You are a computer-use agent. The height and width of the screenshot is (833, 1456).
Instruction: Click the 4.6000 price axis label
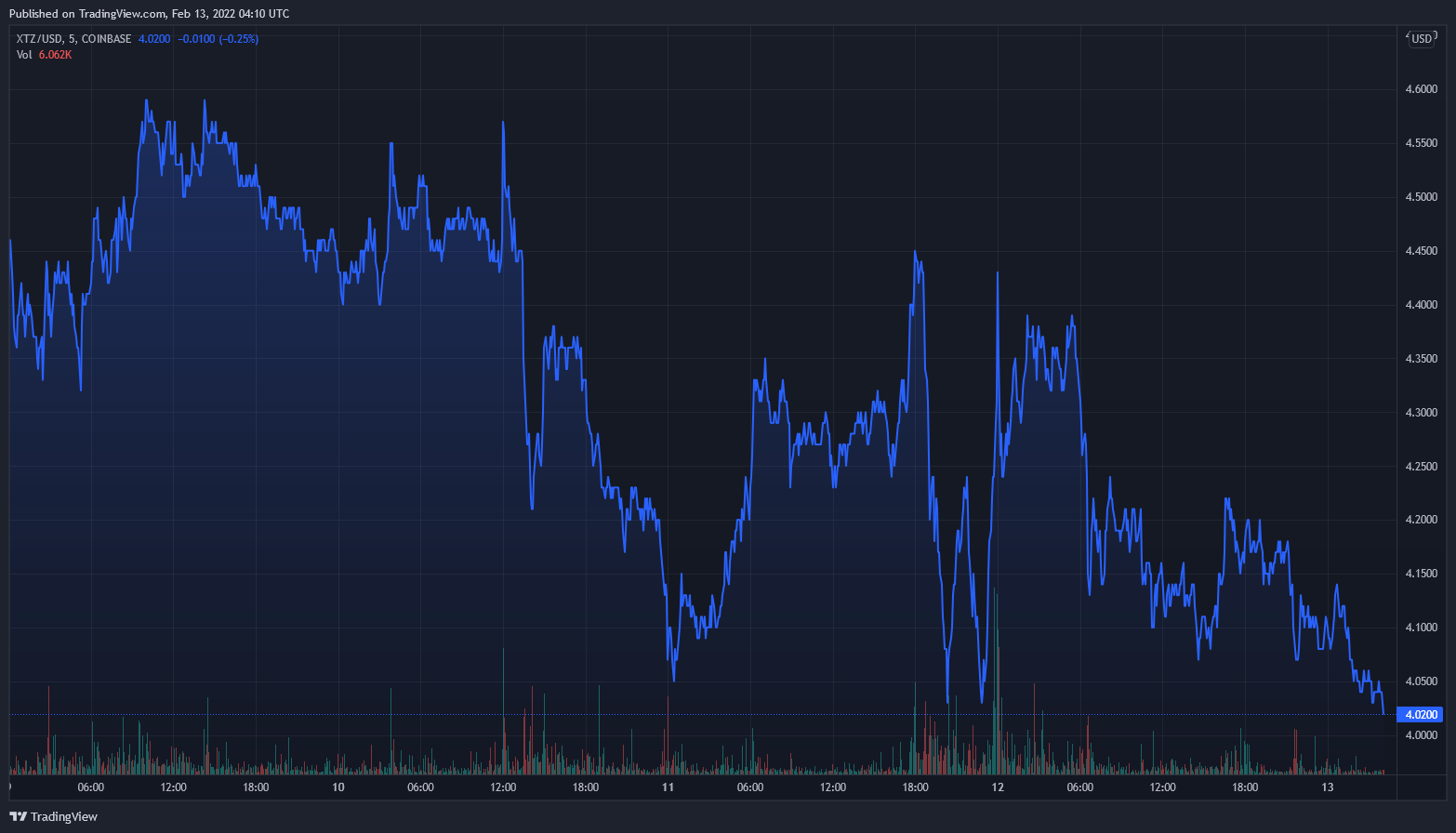click(1422, 89)
